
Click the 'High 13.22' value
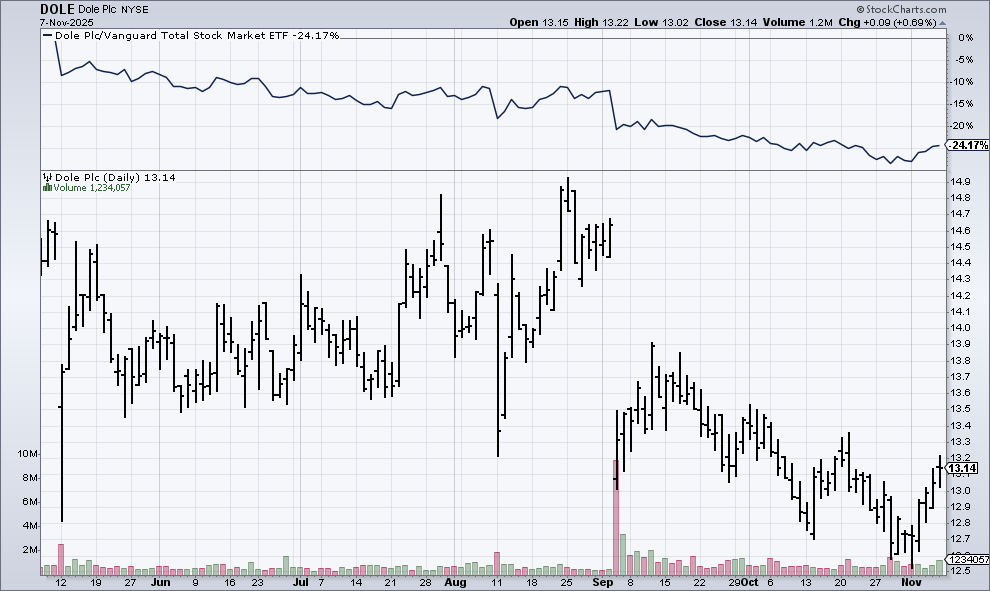[x=601, y=22]
